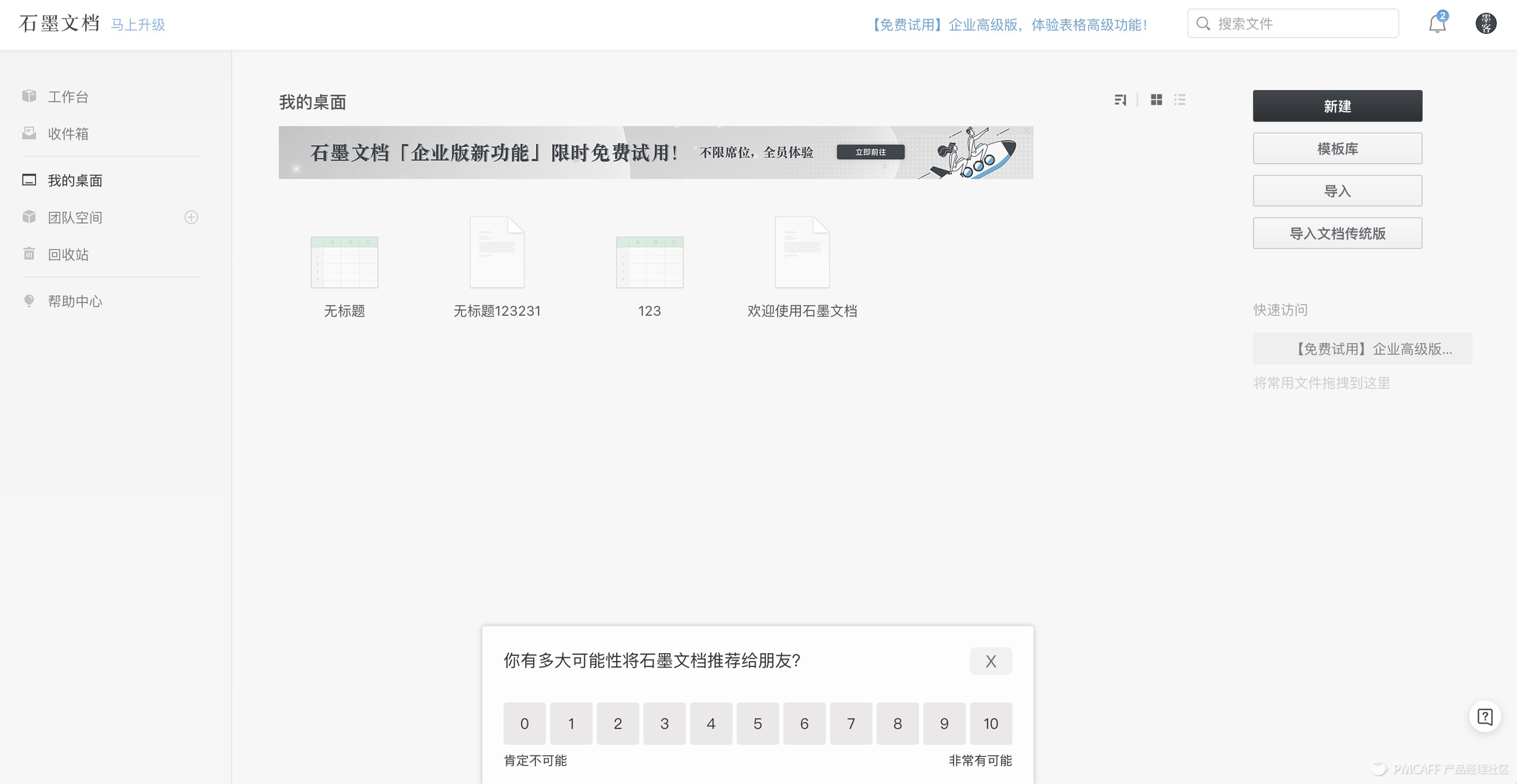Click the 导入 button
1517x784 pixels.
(1337, 191)
